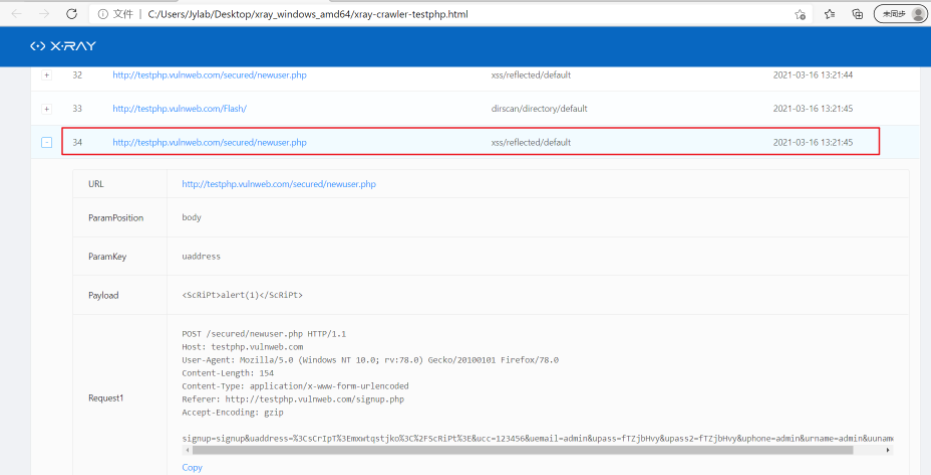Select the Host: testphp.vulnweb.com header
The image size is (931, 475).
click(x=242, y=347)
